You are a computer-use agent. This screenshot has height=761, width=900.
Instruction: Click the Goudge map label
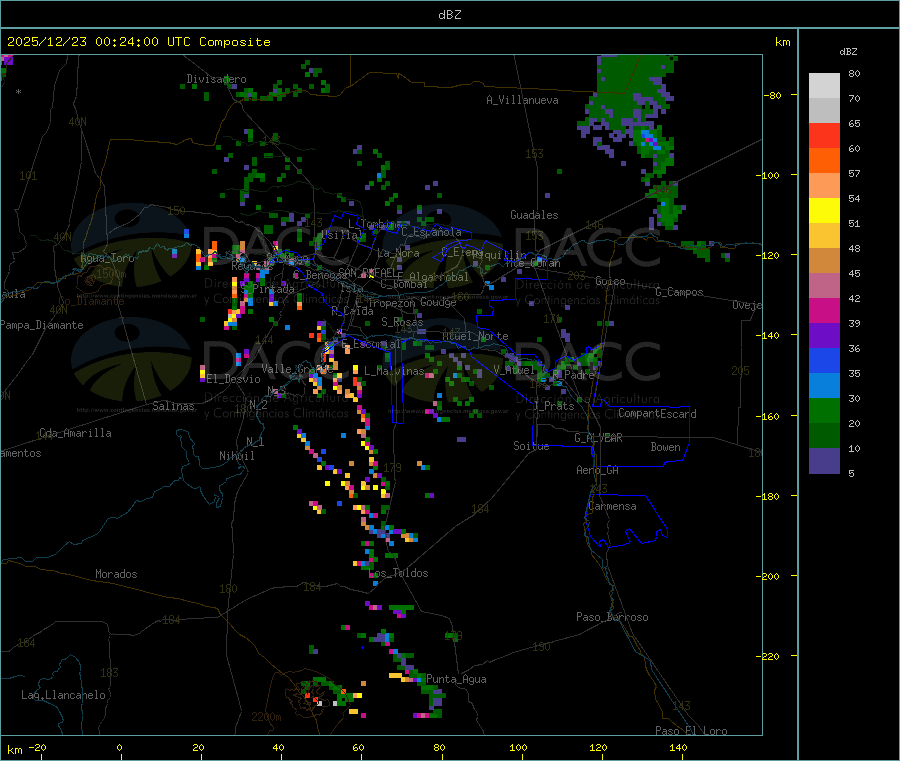coord(438,302)
